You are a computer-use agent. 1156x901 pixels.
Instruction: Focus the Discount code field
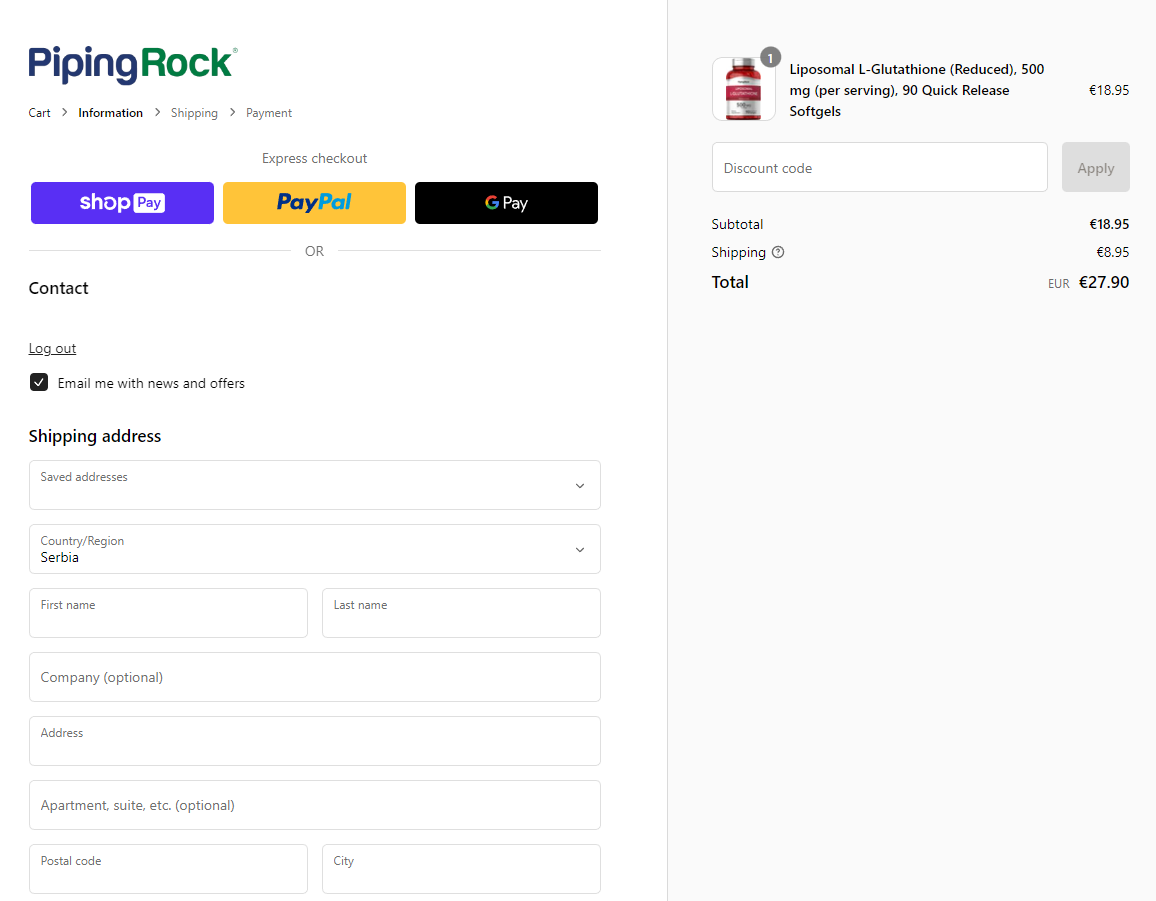[x=880, y=167]
